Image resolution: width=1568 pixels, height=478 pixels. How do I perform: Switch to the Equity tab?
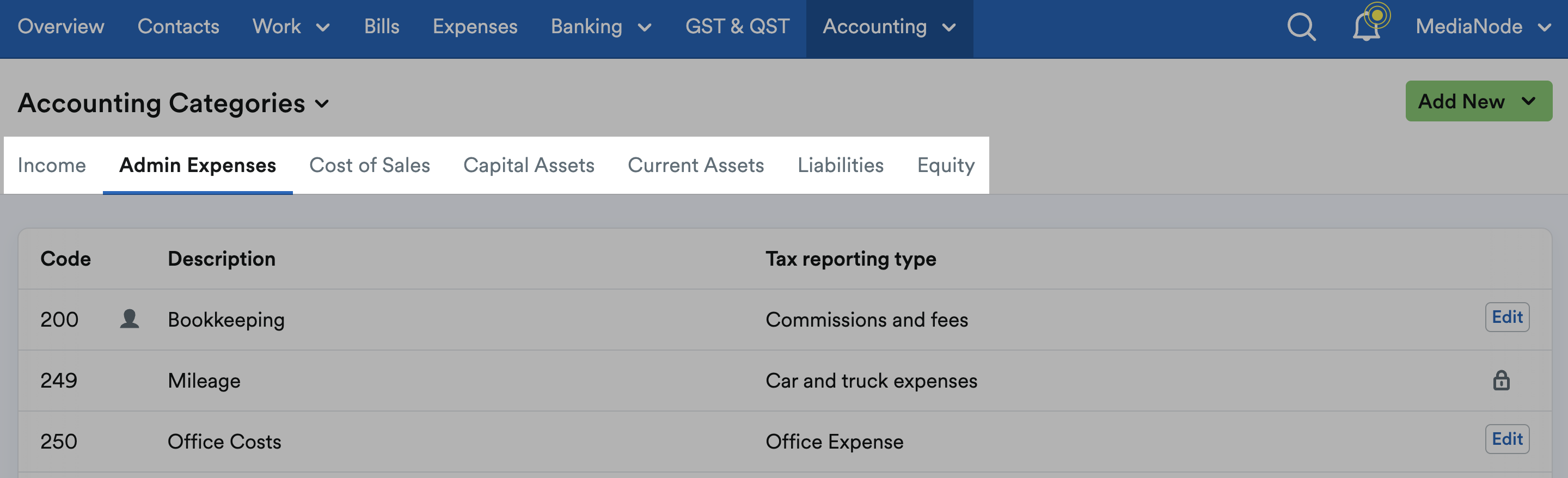(x=945, y=165)
